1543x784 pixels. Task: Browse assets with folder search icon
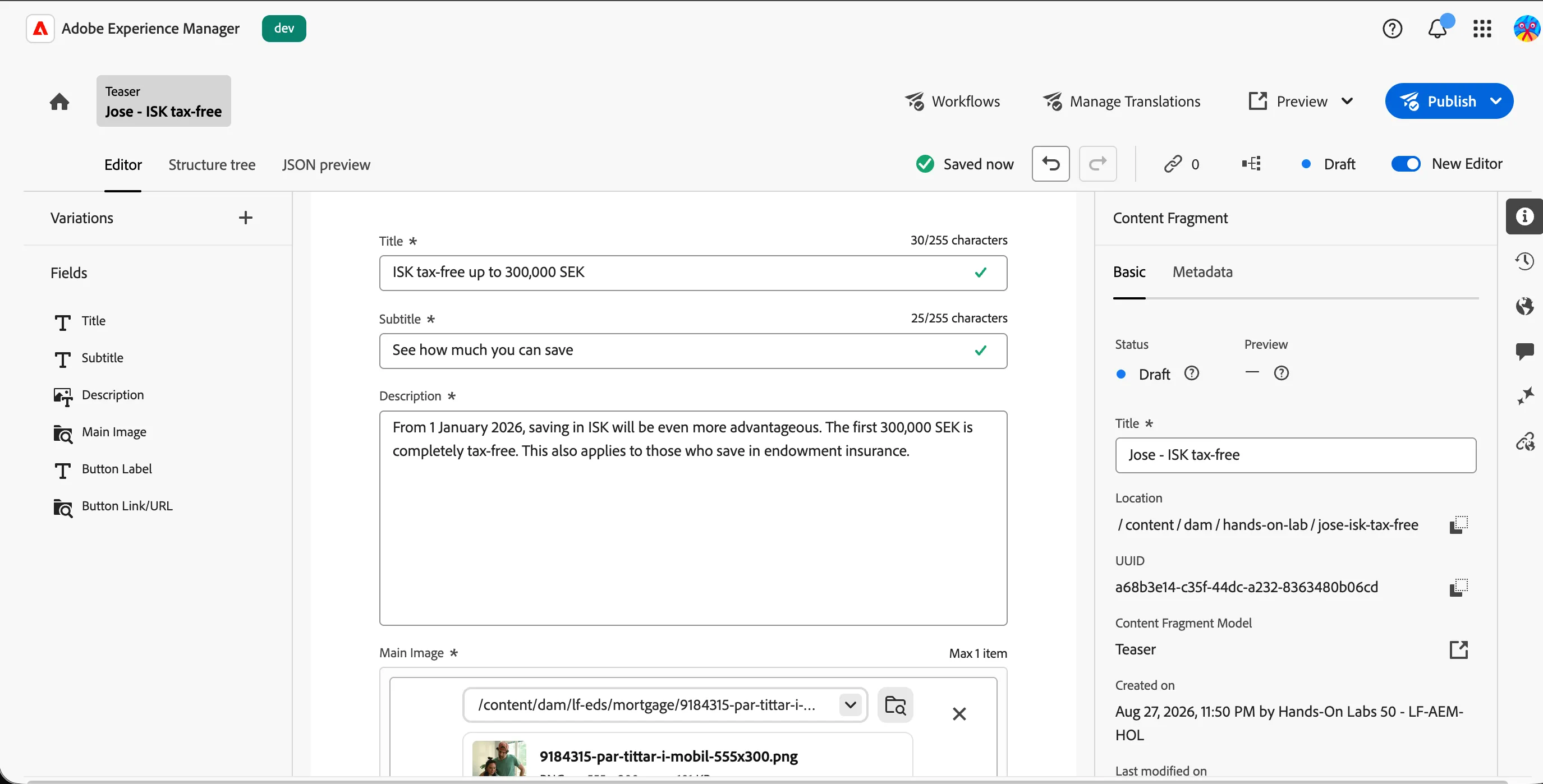coord(896,705)
